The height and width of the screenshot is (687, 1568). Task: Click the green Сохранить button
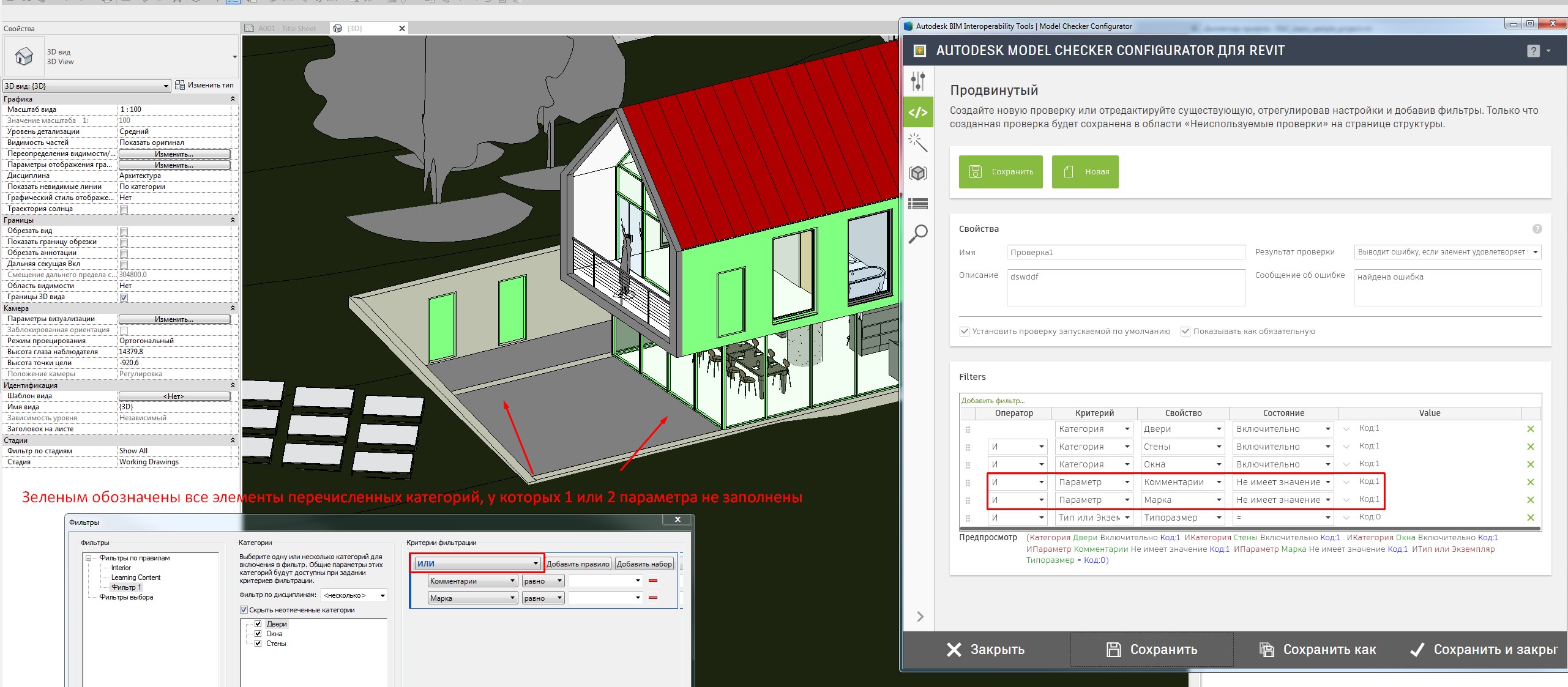tap(1001, 172)
